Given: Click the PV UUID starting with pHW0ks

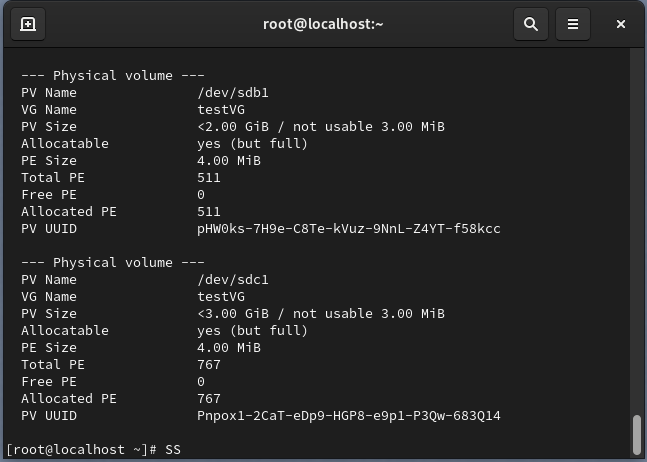Looking at the screenshot, I should (x=349, y=229).
